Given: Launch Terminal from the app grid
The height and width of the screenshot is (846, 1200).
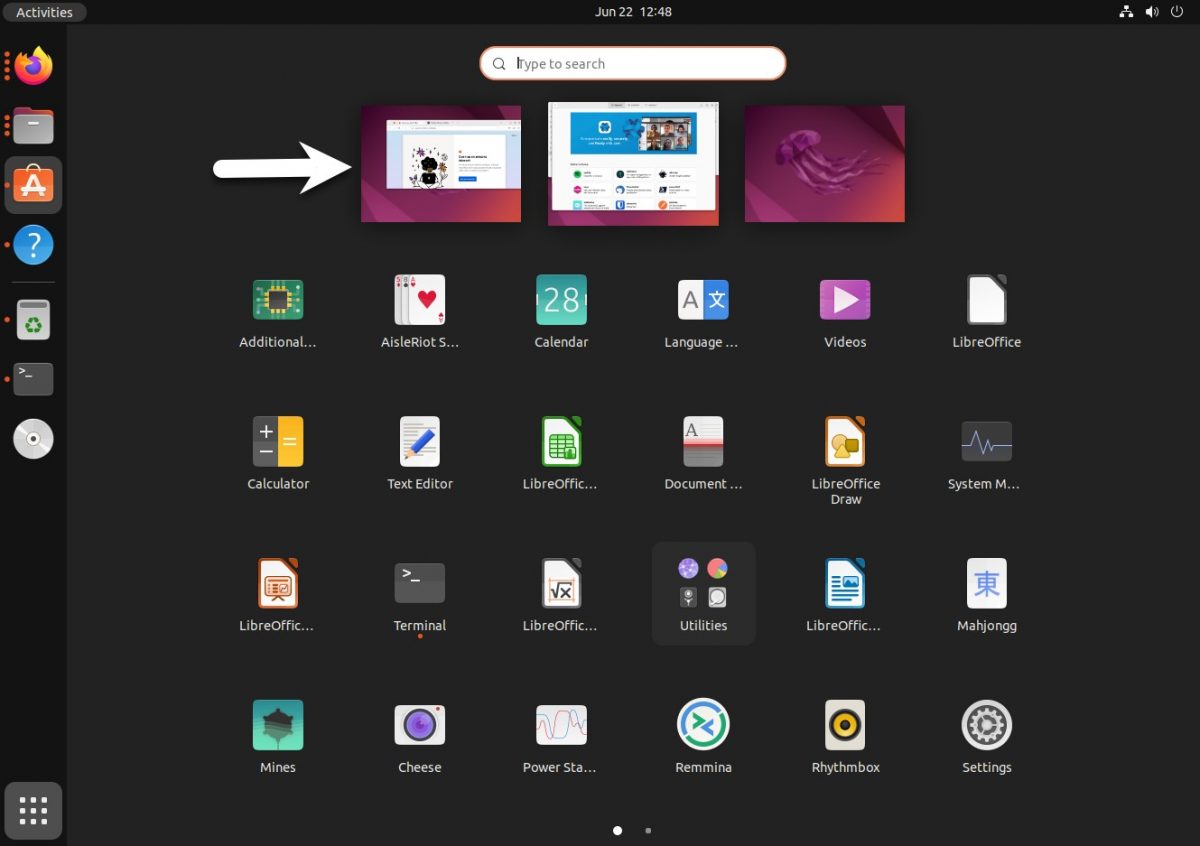Looking at the screenshot, I should pos(420,596).
